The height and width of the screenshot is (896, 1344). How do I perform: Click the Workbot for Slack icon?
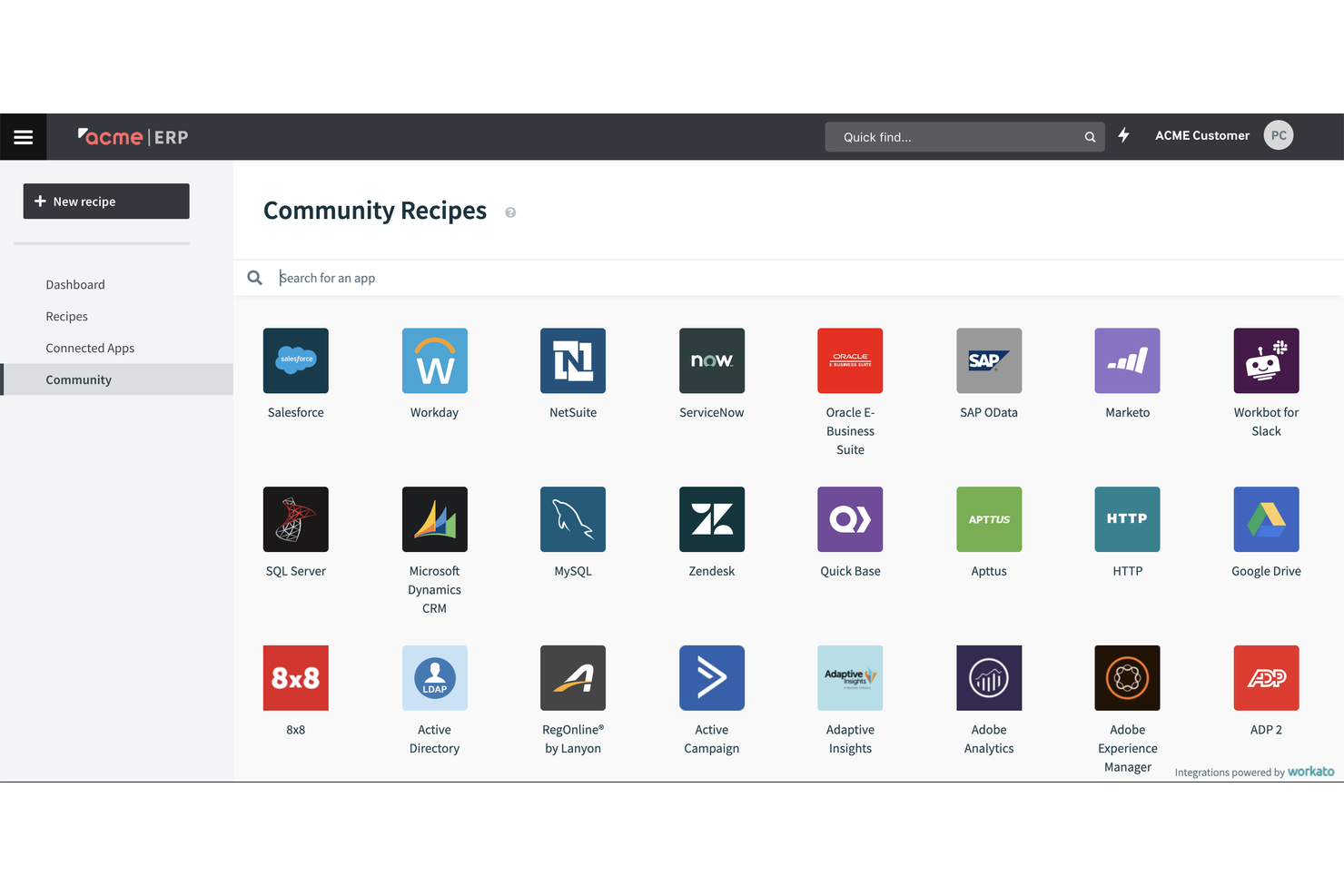pos(1265,360)
